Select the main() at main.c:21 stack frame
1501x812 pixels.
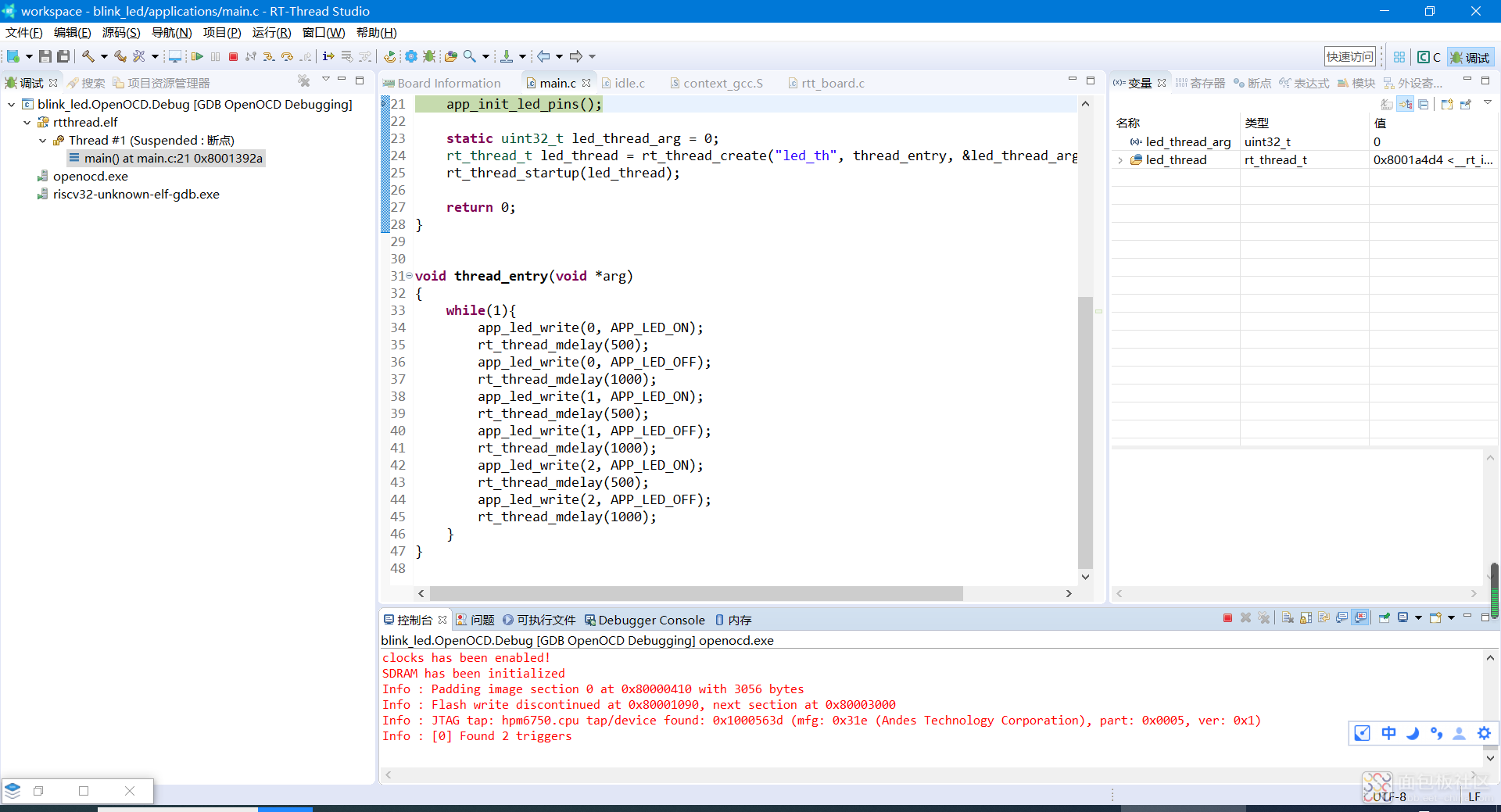[x=166, y=158]
